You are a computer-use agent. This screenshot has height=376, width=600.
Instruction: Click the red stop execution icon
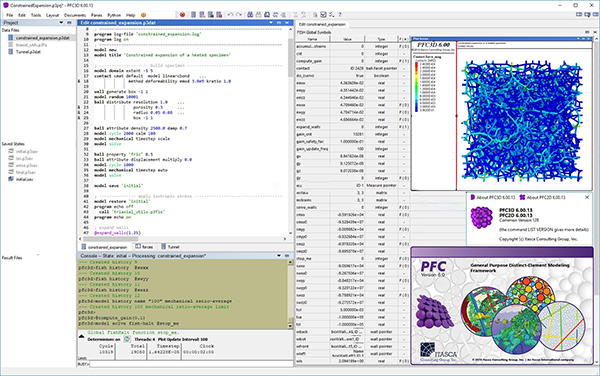point(183,15)
